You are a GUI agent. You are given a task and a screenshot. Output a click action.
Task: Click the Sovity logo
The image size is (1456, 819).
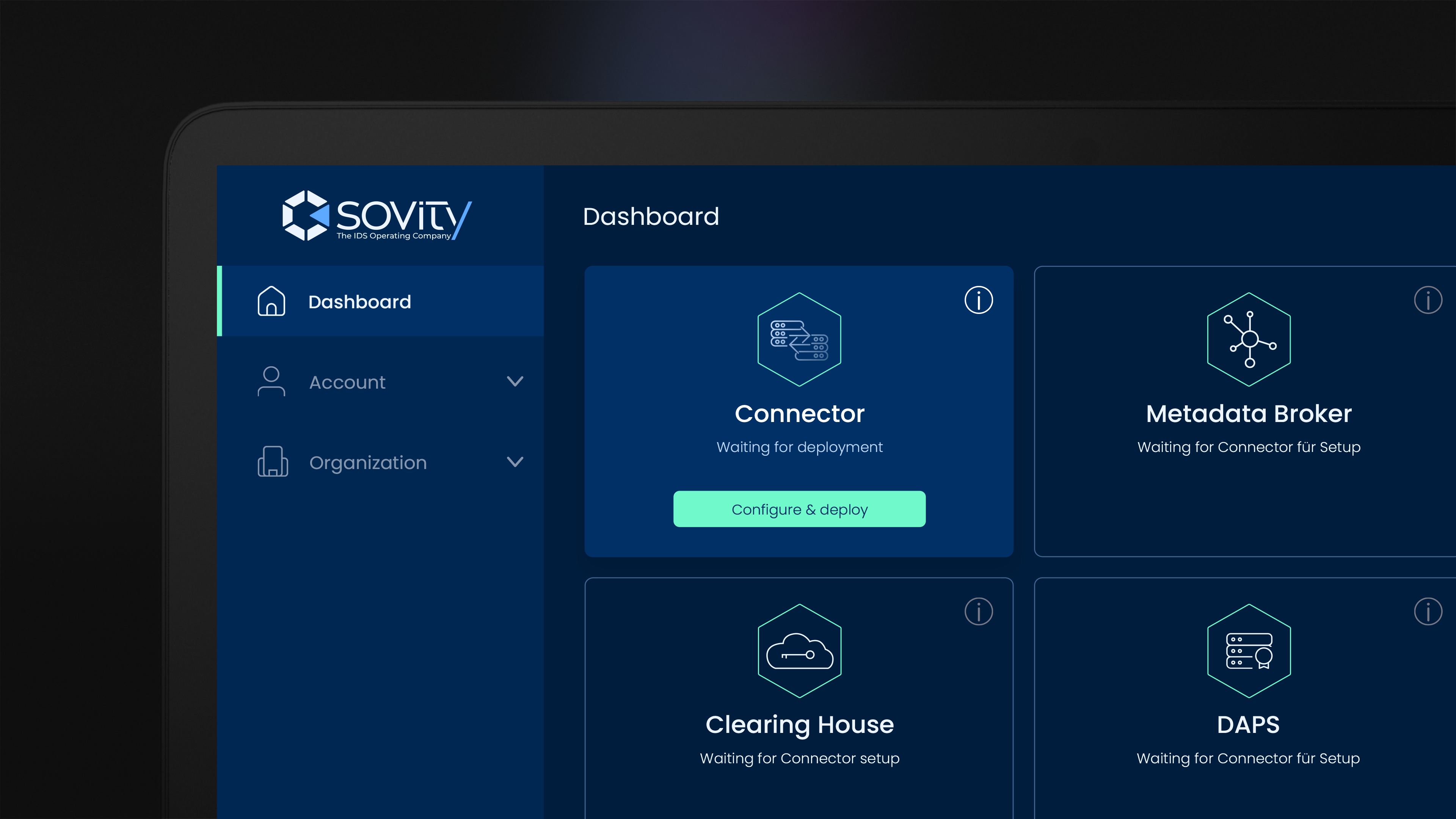pos(377,216)
